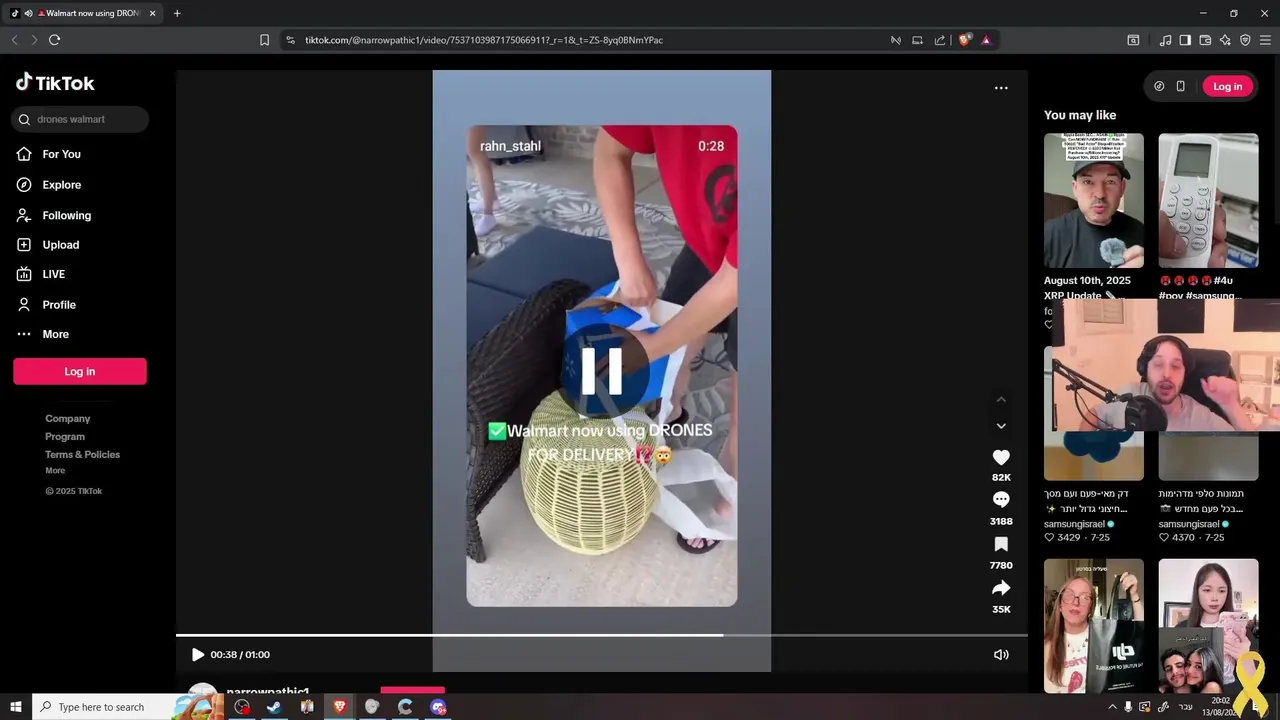Pause the video via the center overlay
The image size is (1280, 720).
(602, 371)
